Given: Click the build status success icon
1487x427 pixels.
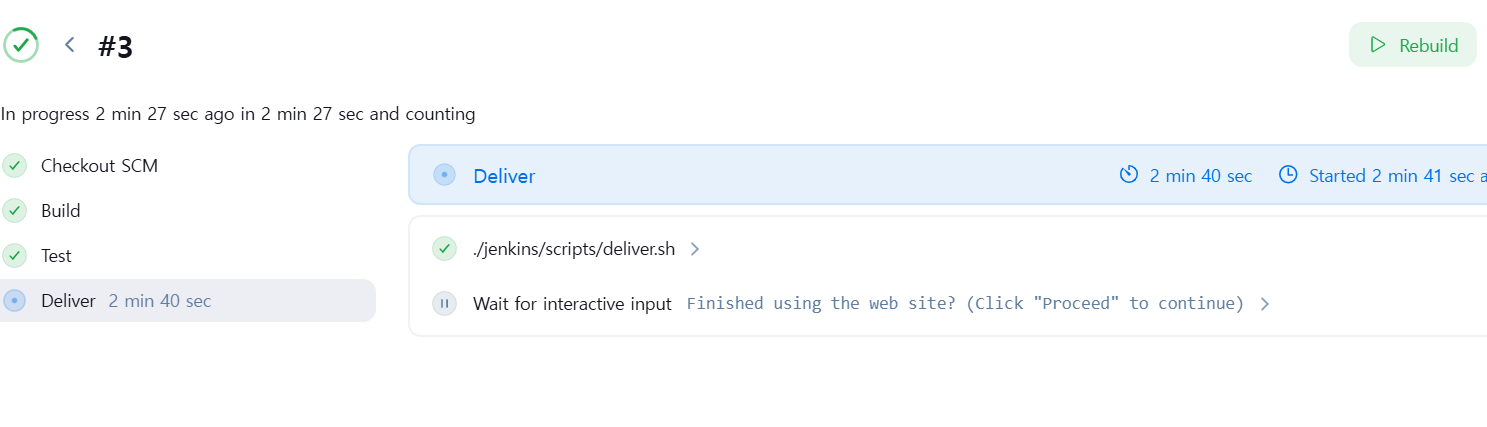Looking at the screenshot, I should (21, 45).
